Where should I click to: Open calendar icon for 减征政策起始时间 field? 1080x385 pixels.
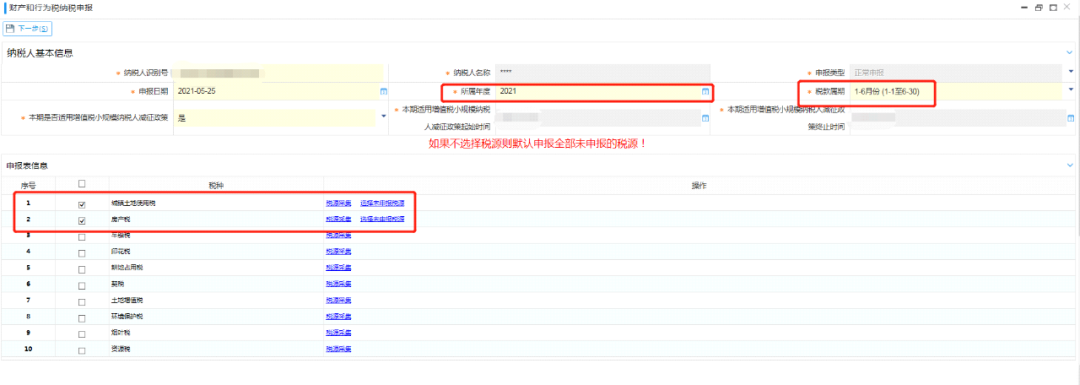pyautogui.click(x=705, y=118)
